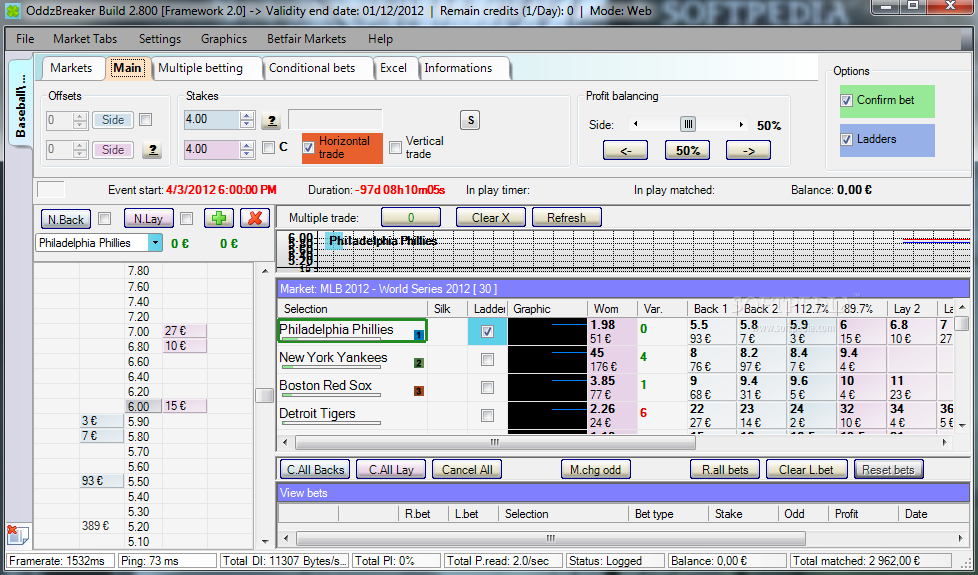Click the first stake 4.00 spinner arrows

click(x=248, y=120)
